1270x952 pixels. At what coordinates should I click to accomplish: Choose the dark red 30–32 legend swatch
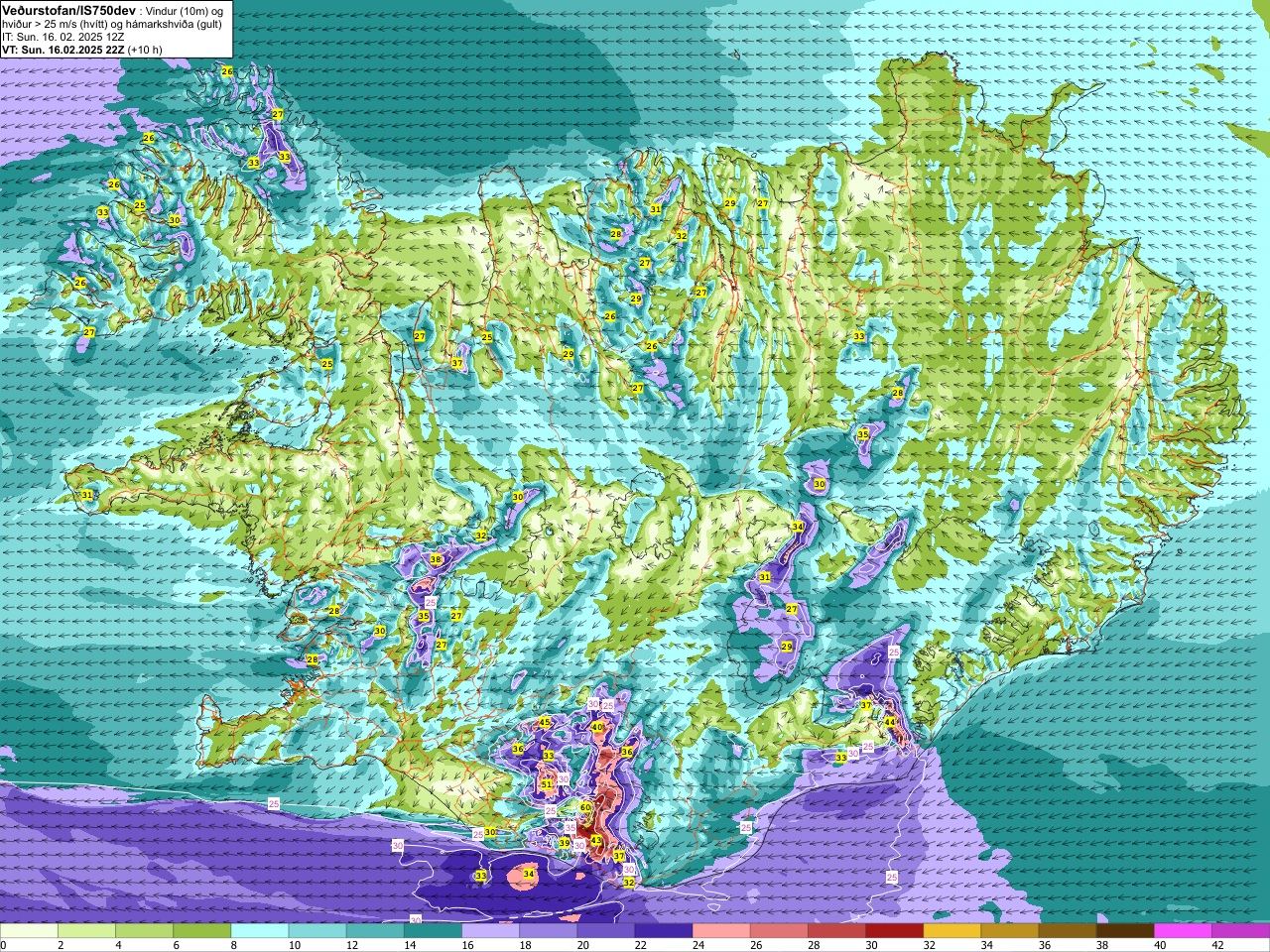click(895, 931)
